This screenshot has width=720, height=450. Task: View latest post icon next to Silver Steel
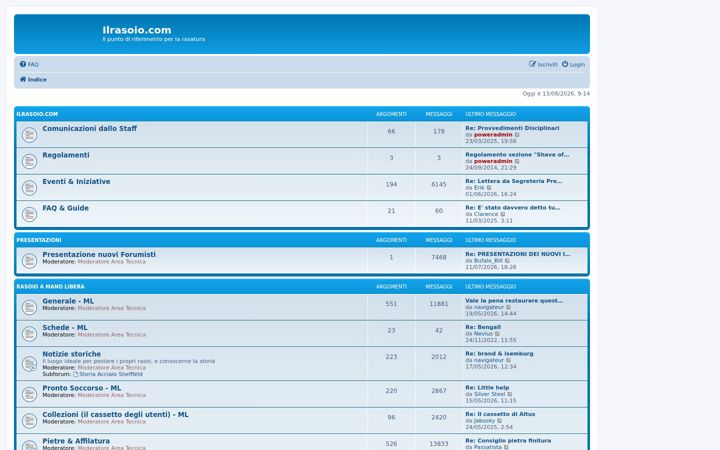[x=510, y=394]
